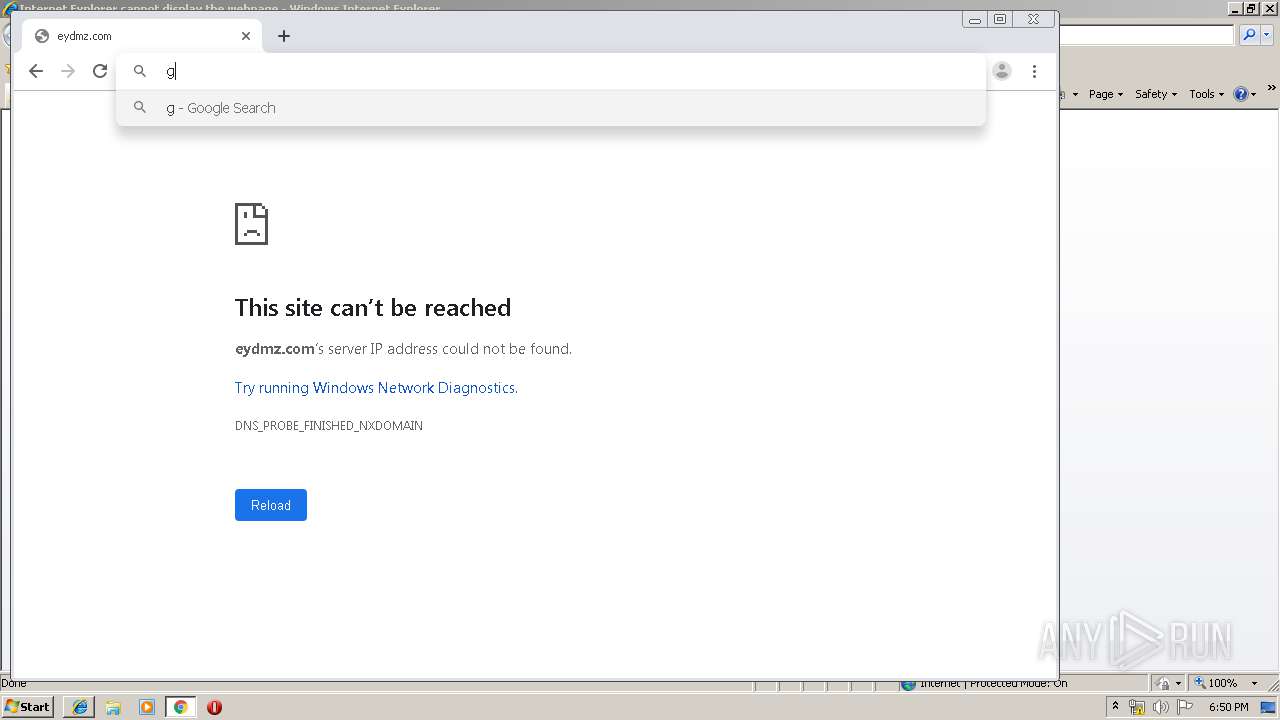Open Internet Explorer from the taskbar
Image resolution: width=1280 pixels, height=720 pixels.
coord(80,707)
